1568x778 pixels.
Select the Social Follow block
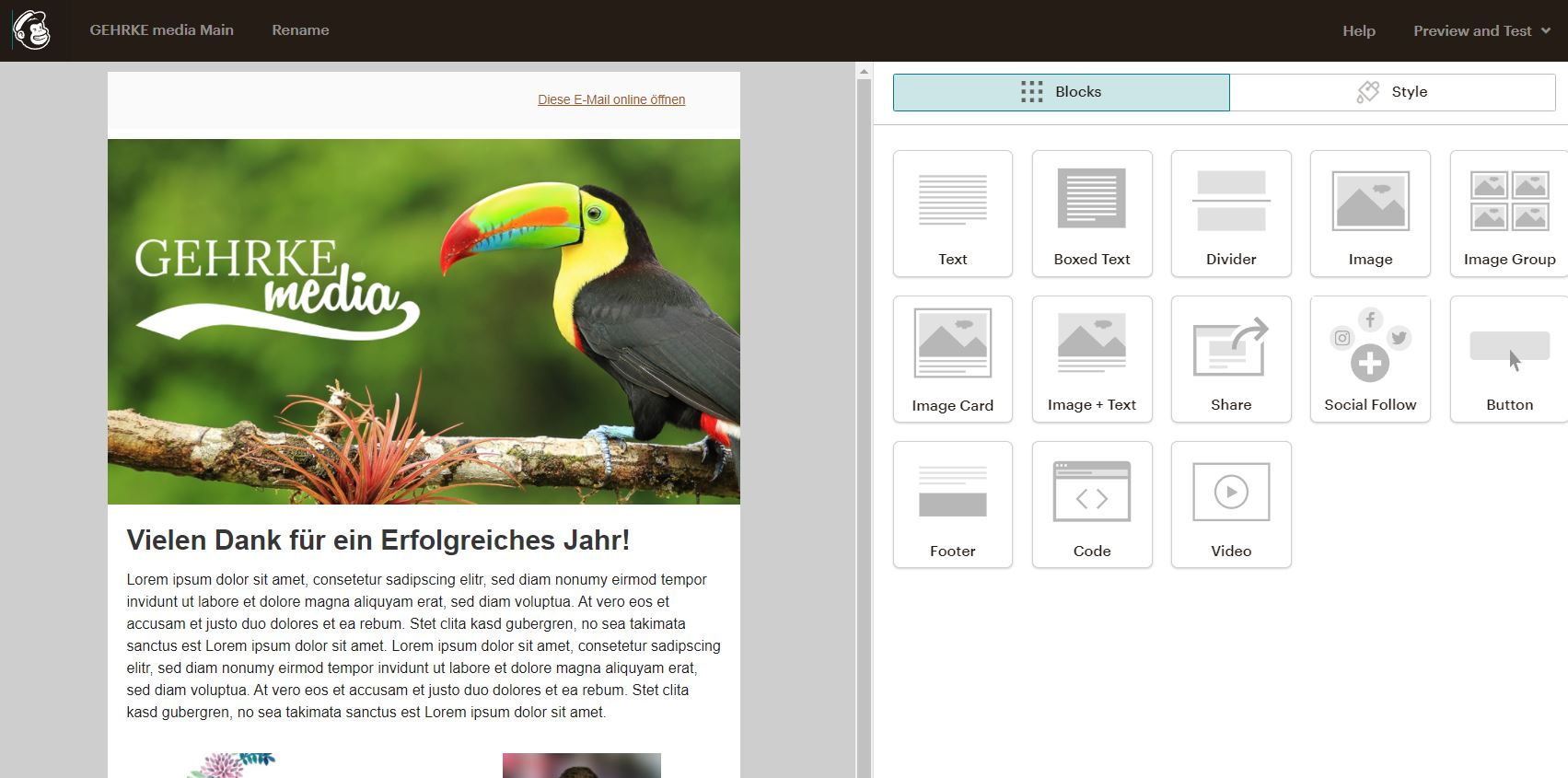coord(1370,359)
